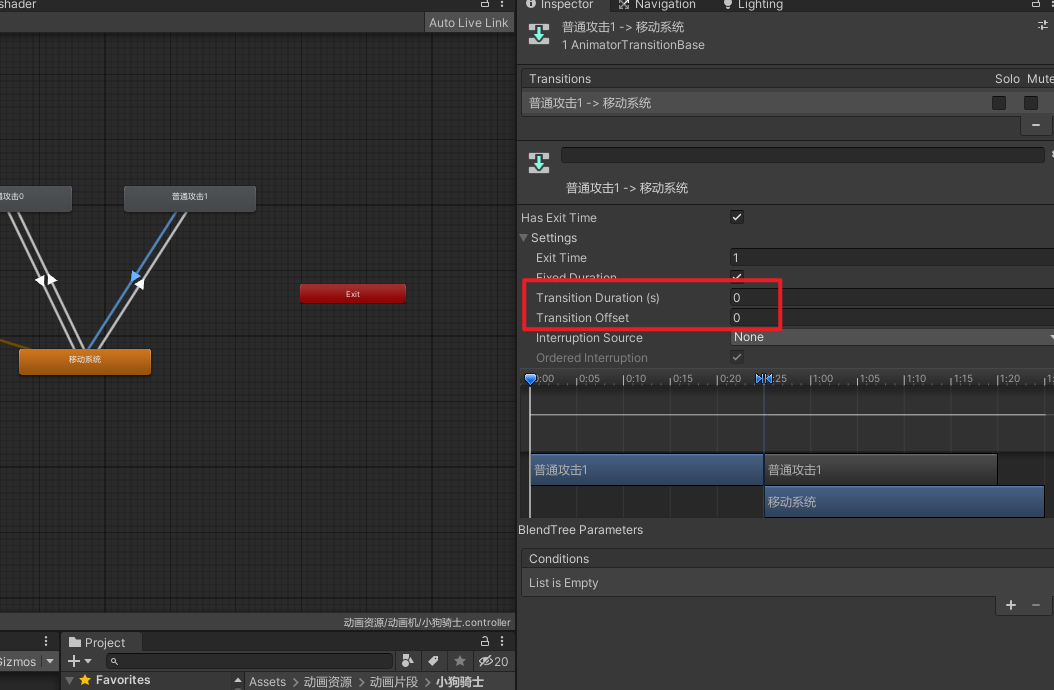Click the favorite search star icon
Screen dimensions: 1054x690
coord(460,661)
